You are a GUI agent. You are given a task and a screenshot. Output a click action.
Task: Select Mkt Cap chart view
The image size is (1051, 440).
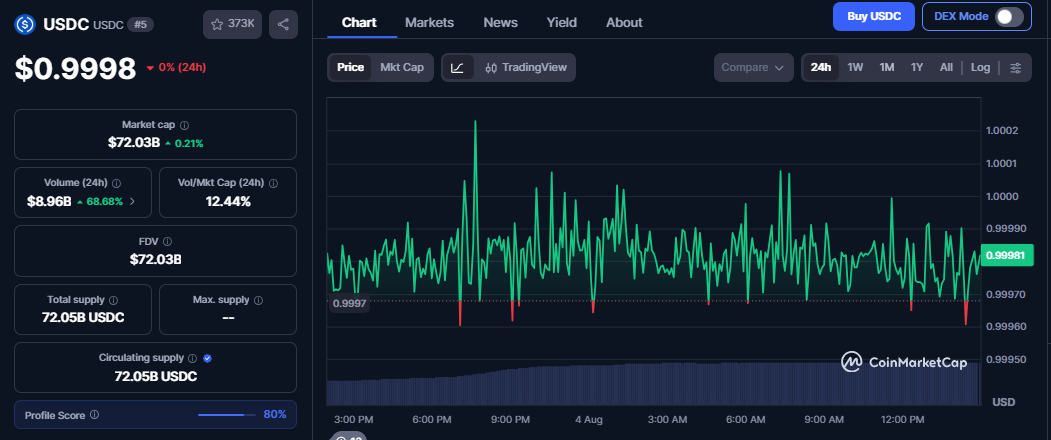[401, 68]
